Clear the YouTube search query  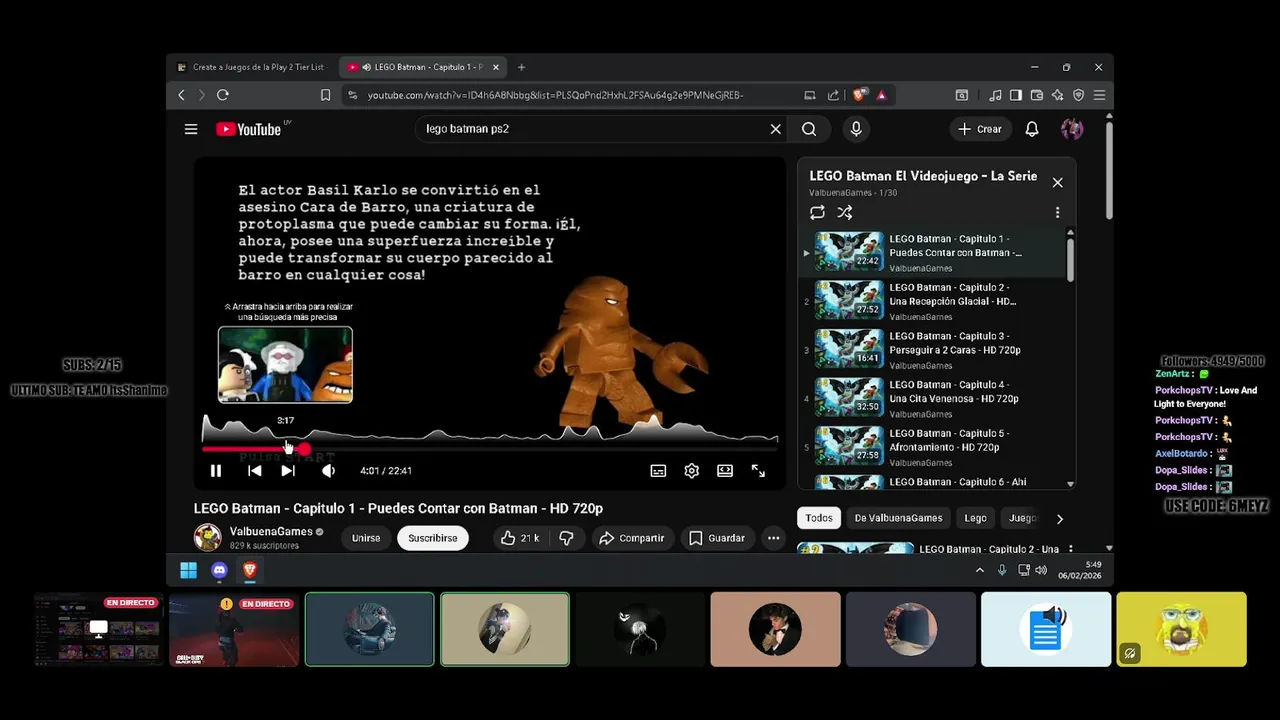coord(775,129)
